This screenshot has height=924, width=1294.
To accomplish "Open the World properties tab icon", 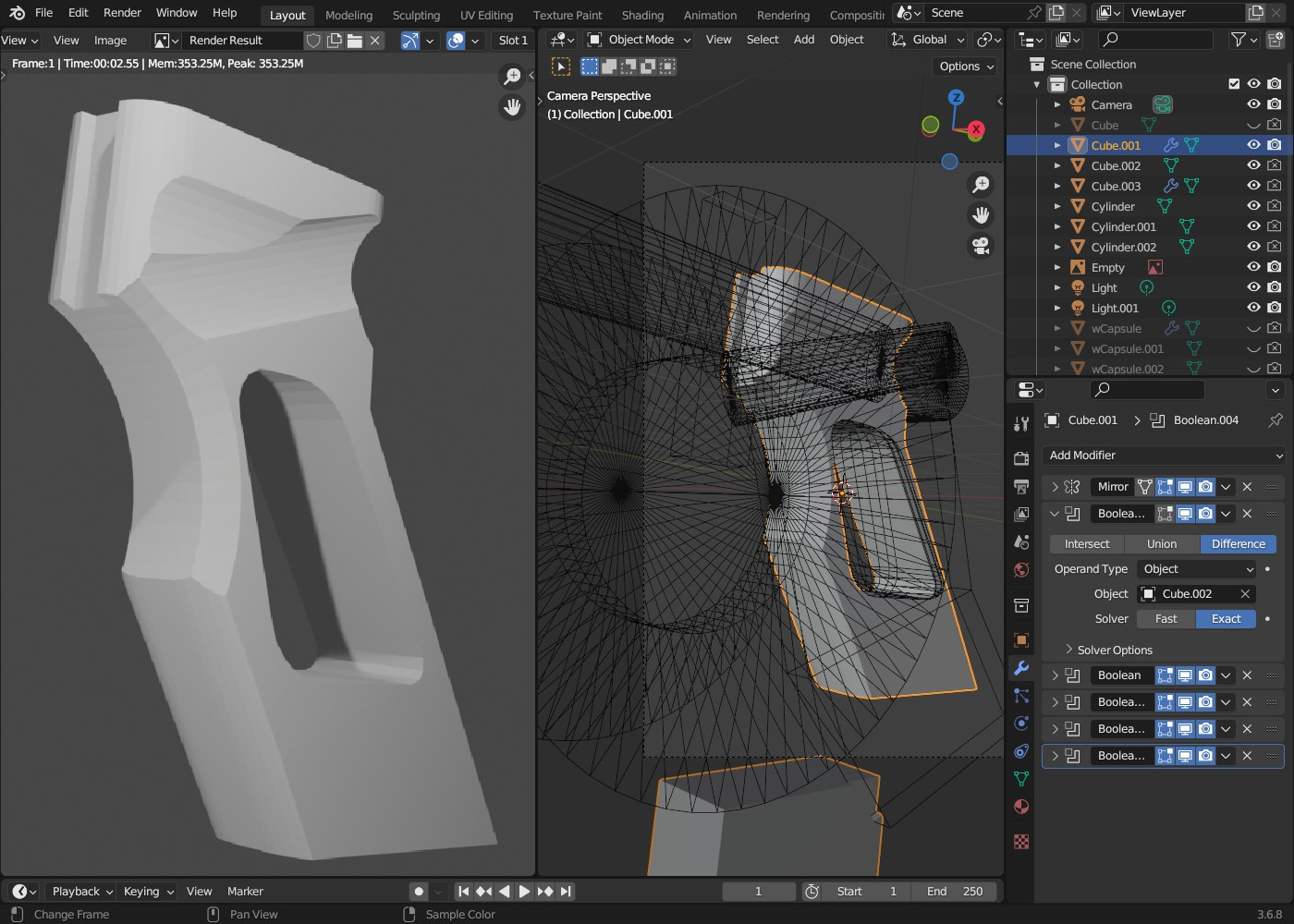I will [x=1021, y=569].
